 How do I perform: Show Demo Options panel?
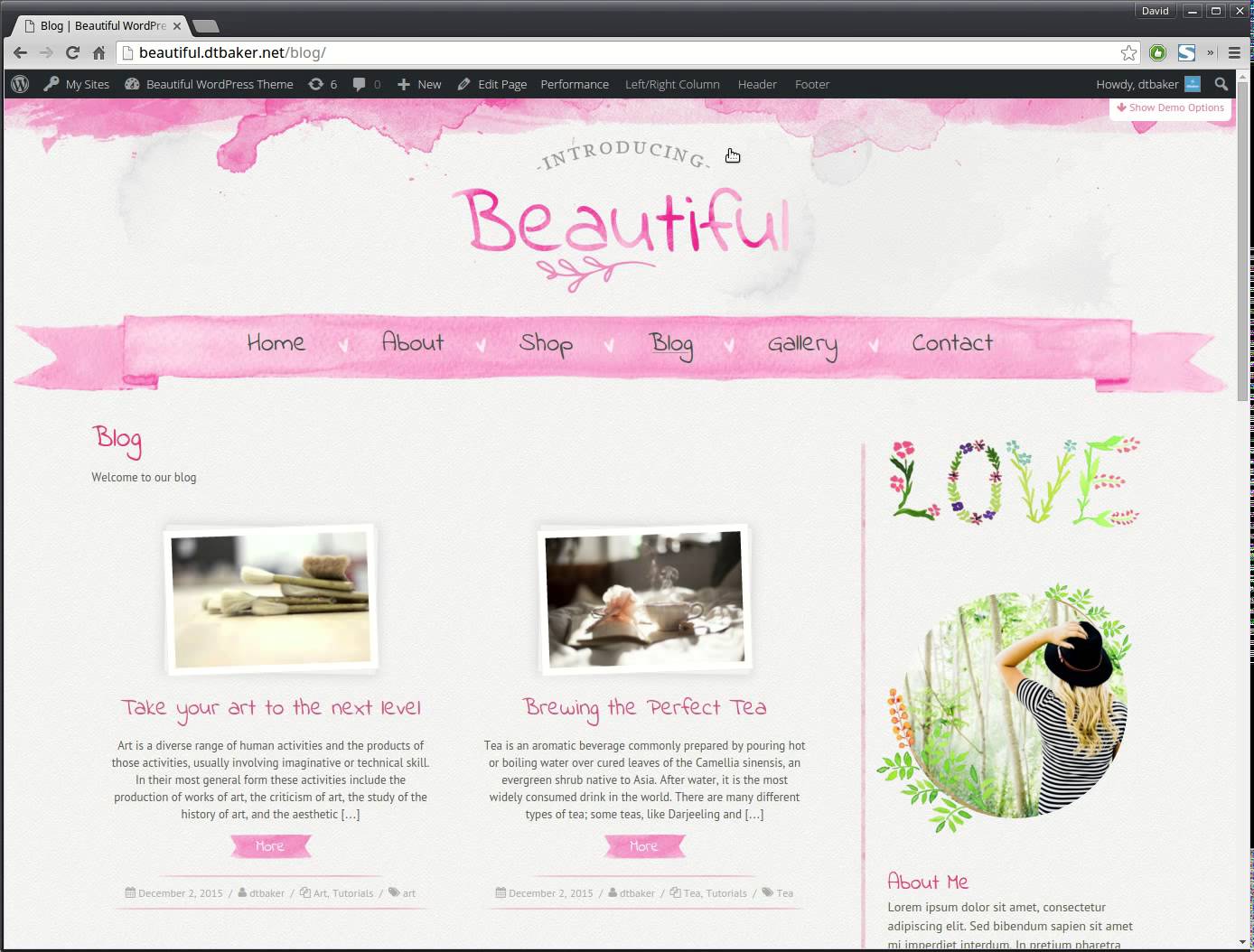(x=1170, y=107)
